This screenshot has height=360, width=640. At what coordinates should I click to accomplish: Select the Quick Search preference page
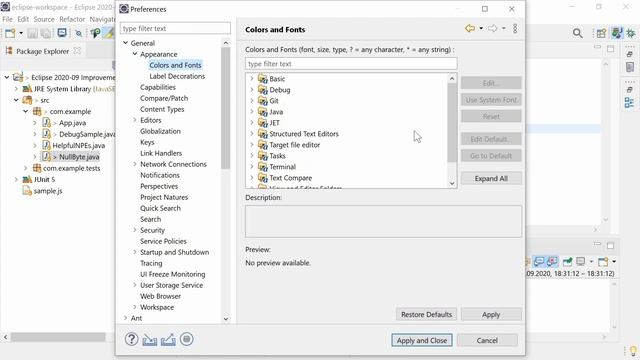point(160,208)
